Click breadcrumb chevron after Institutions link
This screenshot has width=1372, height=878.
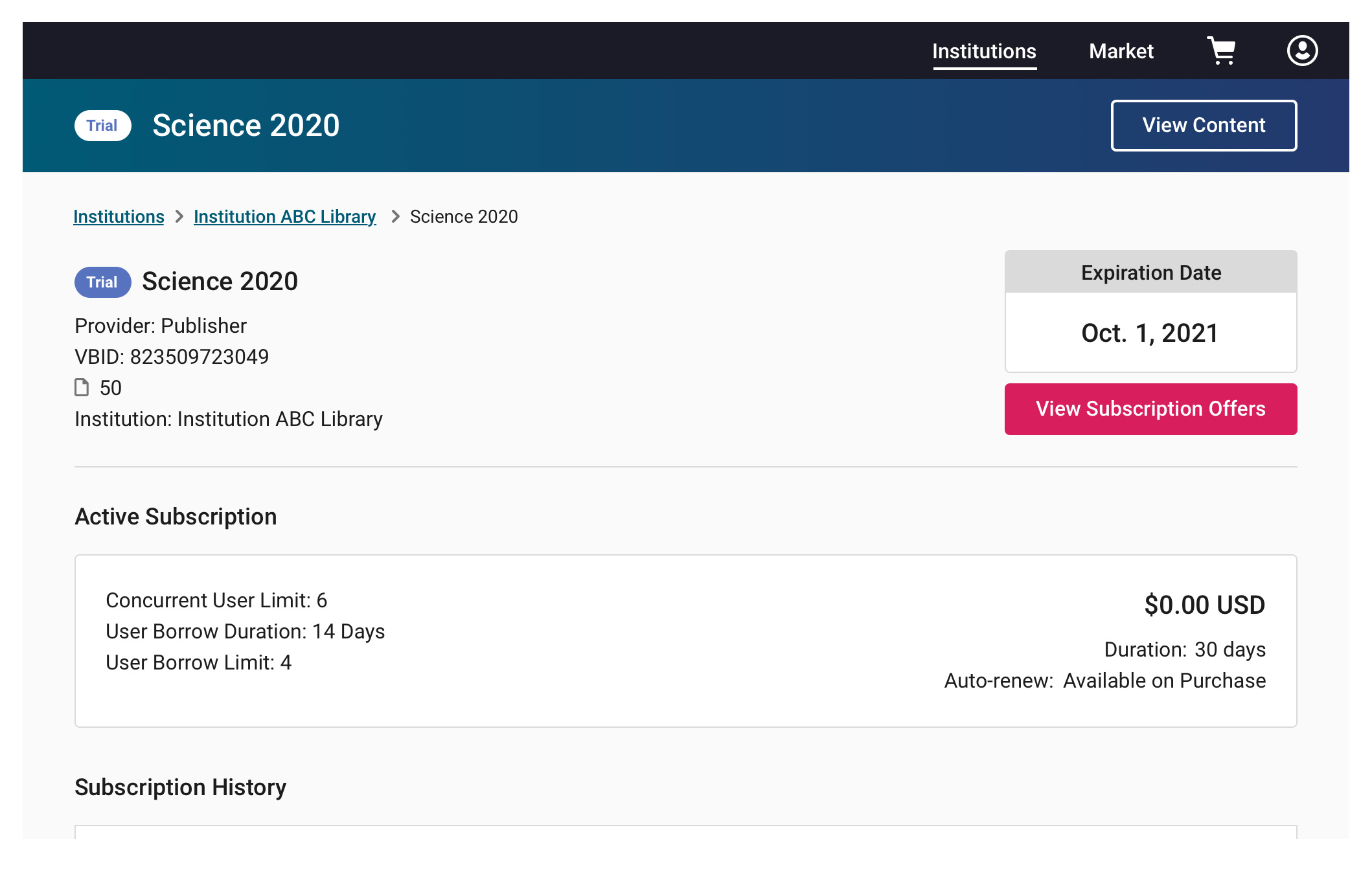(179, 216)
